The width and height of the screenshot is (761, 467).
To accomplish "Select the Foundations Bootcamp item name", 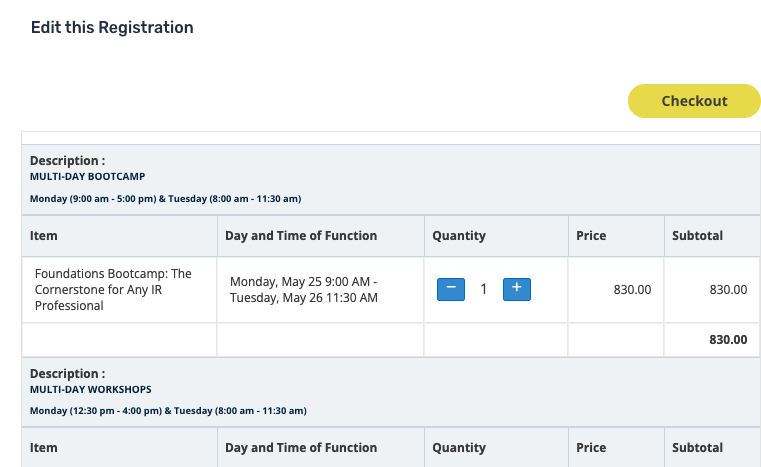I will point(112,289).
